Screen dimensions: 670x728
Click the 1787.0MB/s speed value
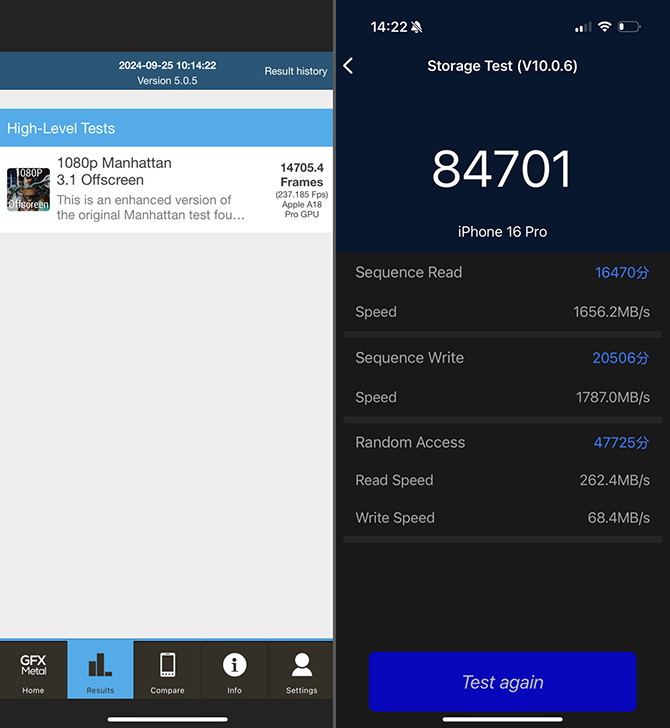coord(613,397)
